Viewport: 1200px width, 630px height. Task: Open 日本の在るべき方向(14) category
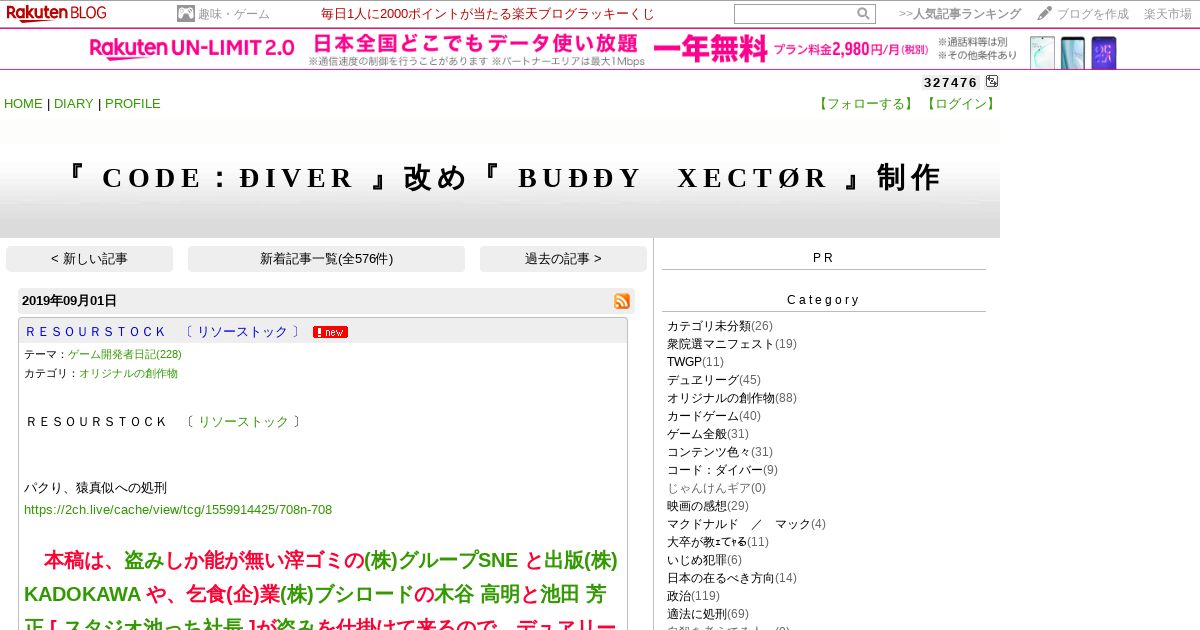tap(732, 578)
